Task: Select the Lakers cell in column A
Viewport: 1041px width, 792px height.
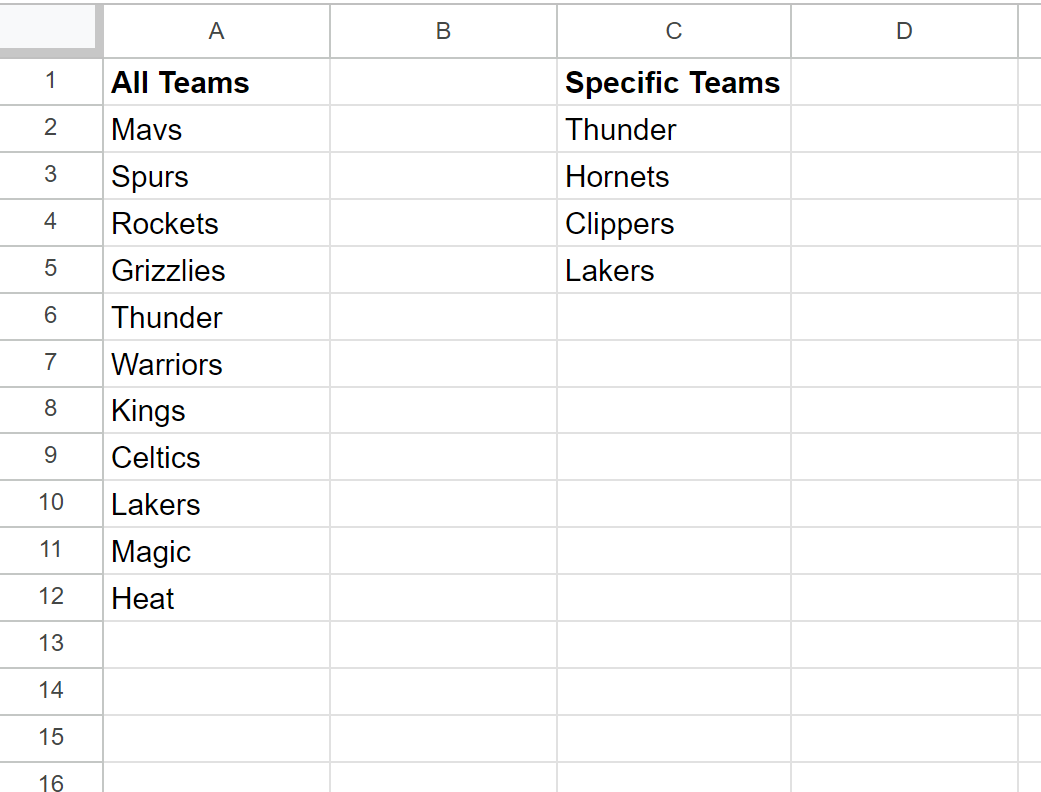Action: click(216, 504)
